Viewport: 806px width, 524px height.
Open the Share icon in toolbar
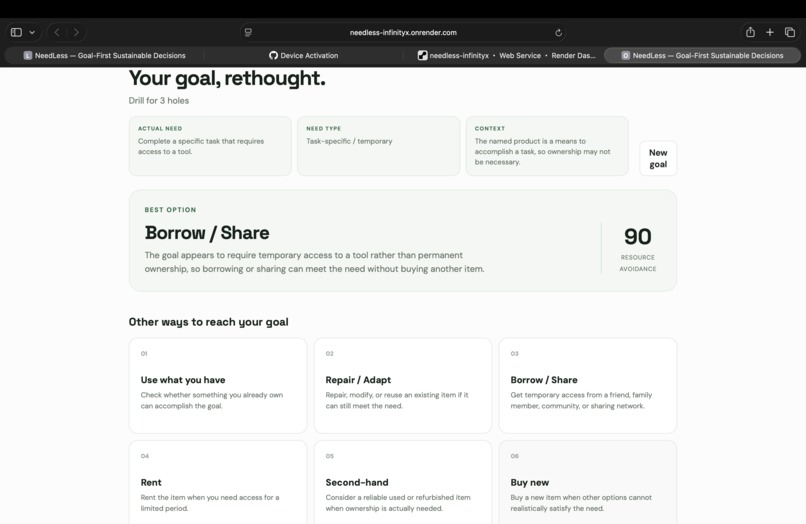(750, 32)
